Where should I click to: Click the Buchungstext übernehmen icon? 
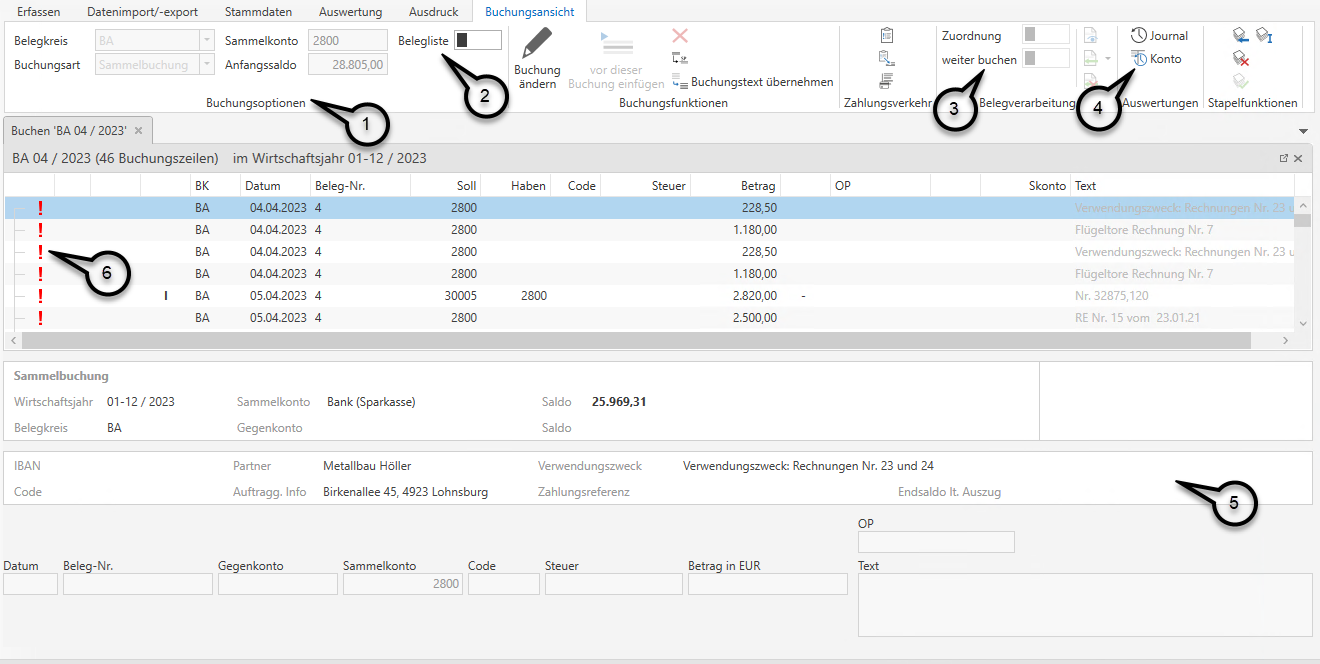(x=680, y=82)
